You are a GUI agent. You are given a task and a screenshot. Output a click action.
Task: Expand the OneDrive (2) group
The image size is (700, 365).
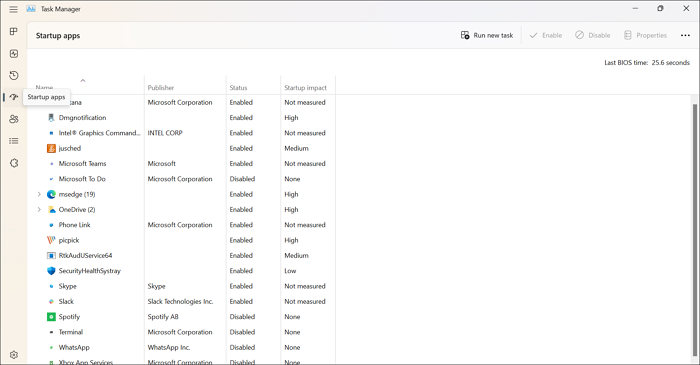pos(39,209)
